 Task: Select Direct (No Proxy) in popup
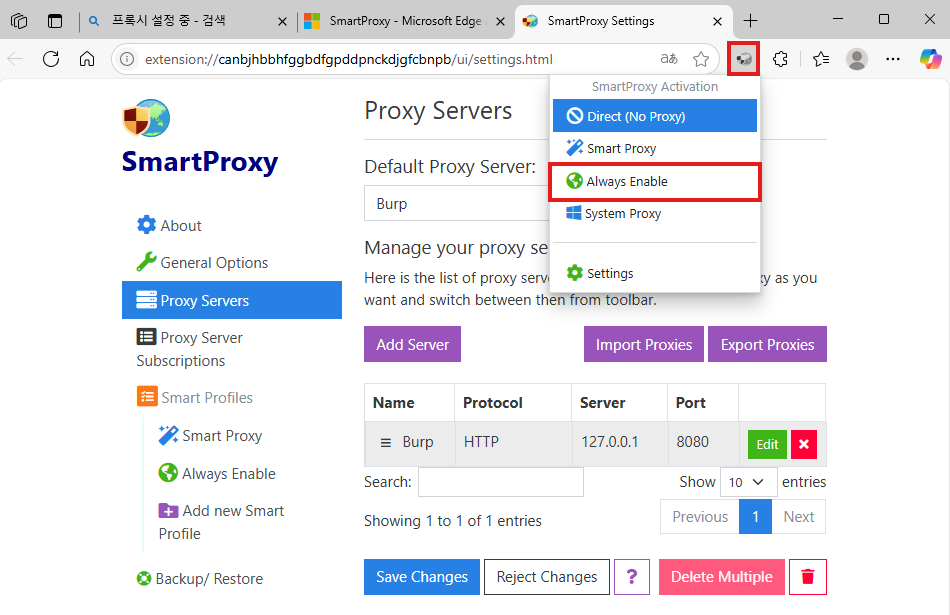[x=655, y=116]
